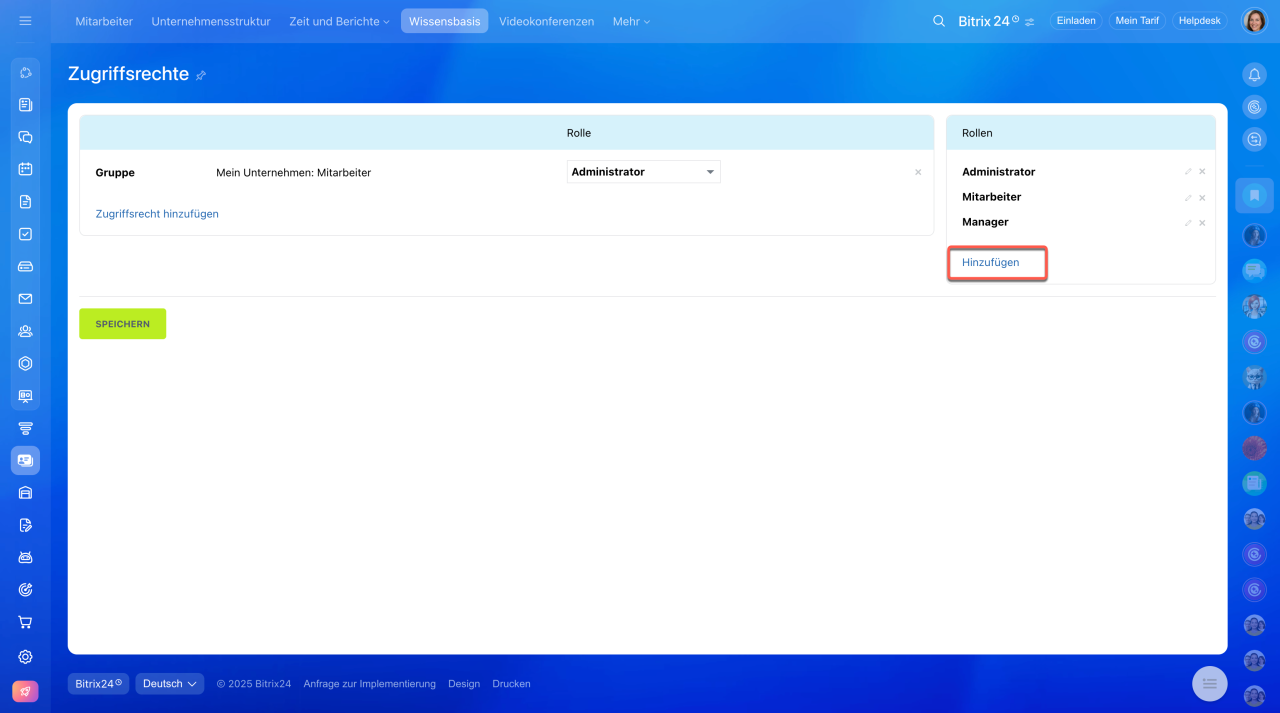Image resolution: width=1280 pixels, height=713 pixels.
Task: Switch to the Videokonferenzen tab
Action: [x=546, y=21]
